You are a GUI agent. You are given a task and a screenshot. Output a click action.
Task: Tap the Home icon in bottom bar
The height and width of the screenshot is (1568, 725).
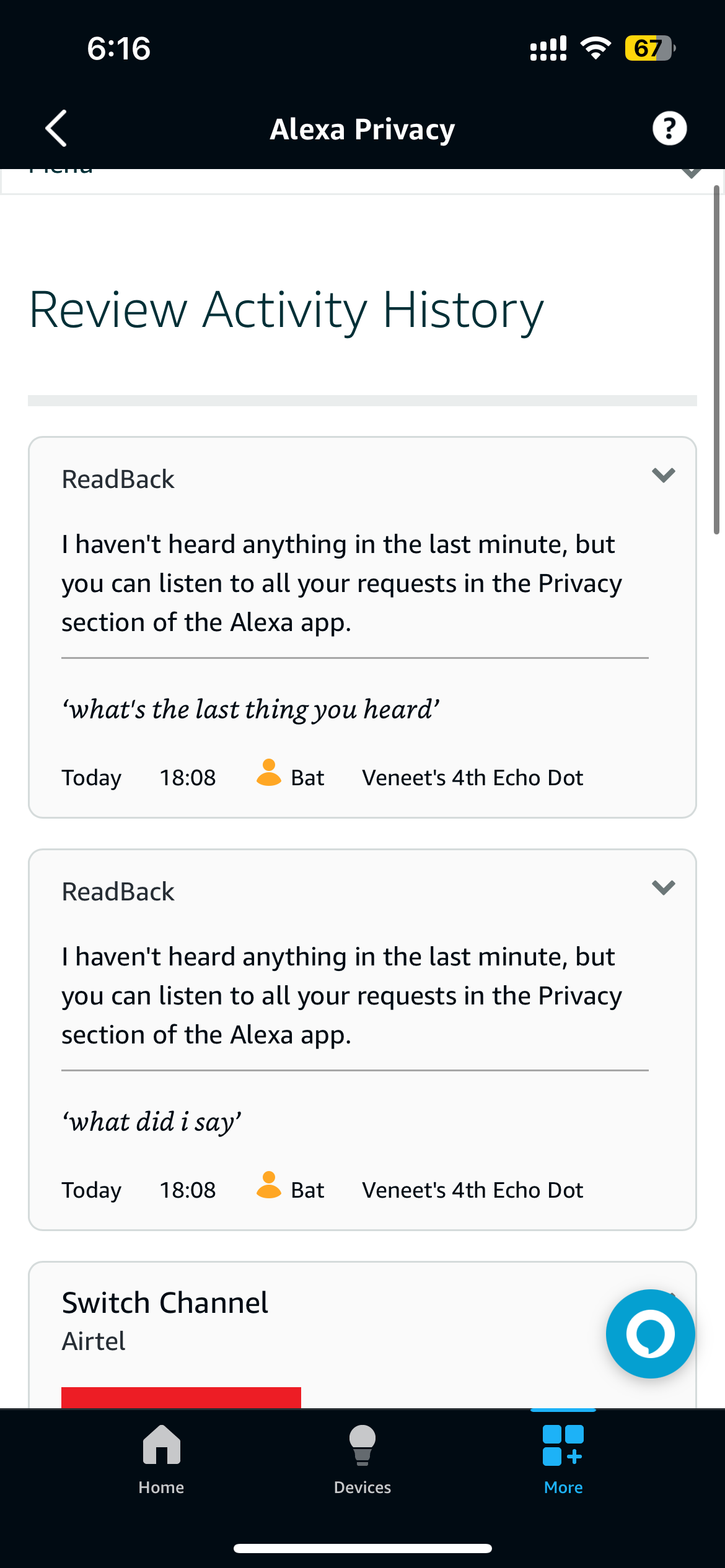tap(161, 1445)
